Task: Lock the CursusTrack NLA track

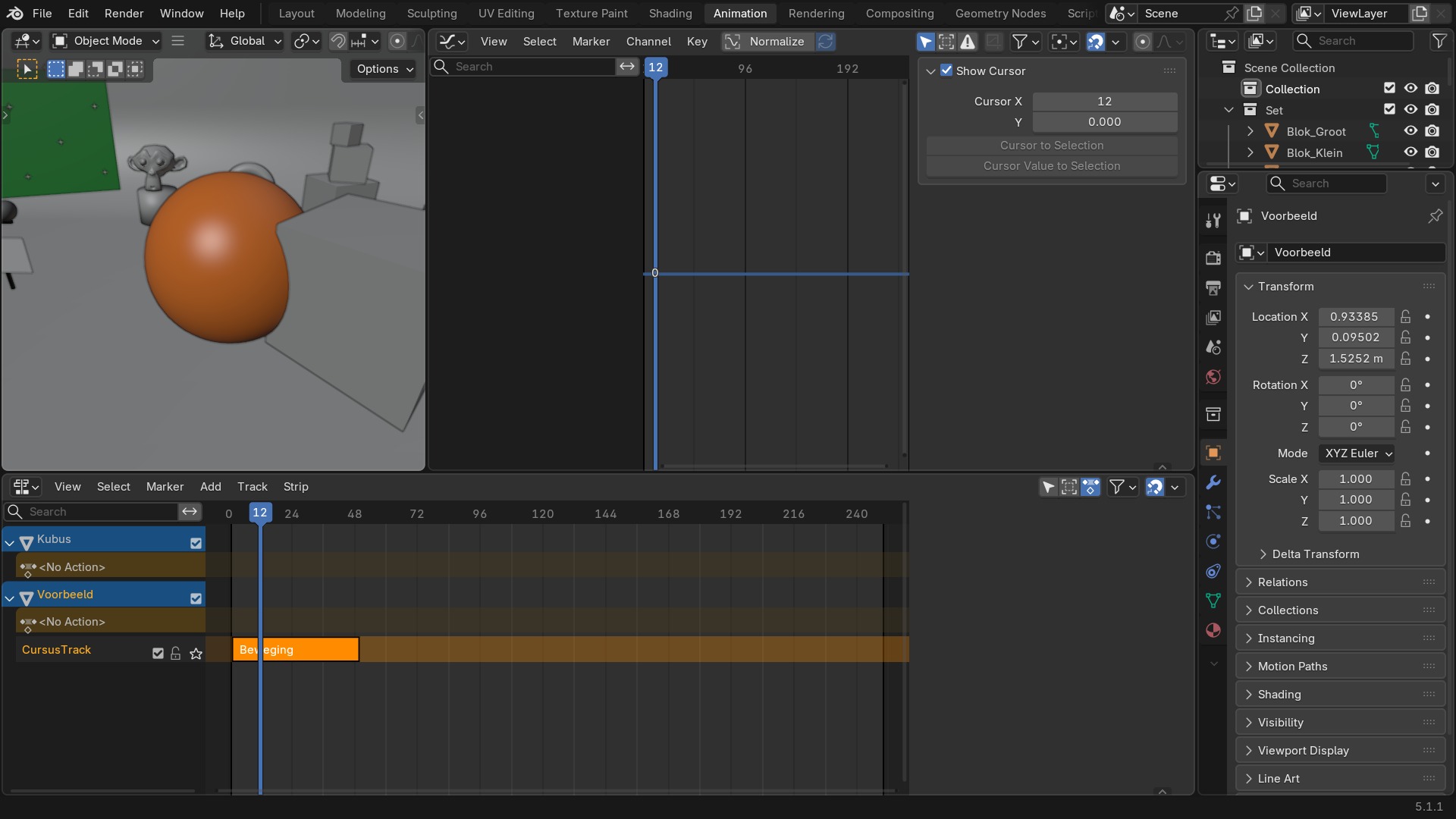Action: point(176,653)
